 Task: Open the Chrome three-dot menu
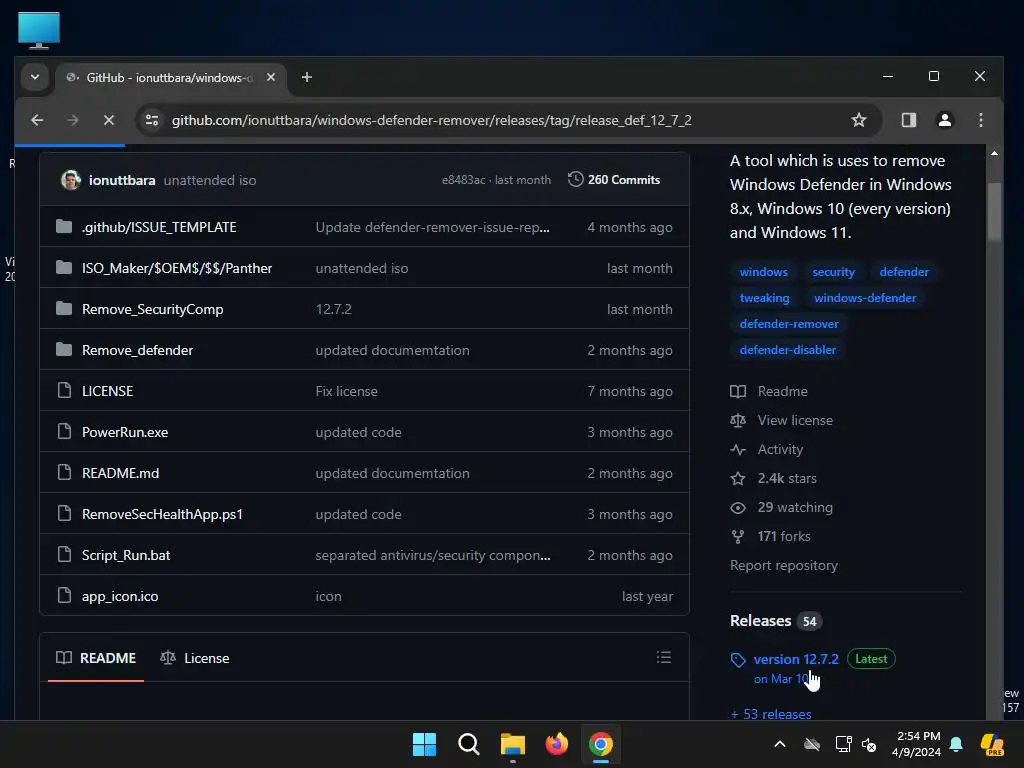point(980,120)
